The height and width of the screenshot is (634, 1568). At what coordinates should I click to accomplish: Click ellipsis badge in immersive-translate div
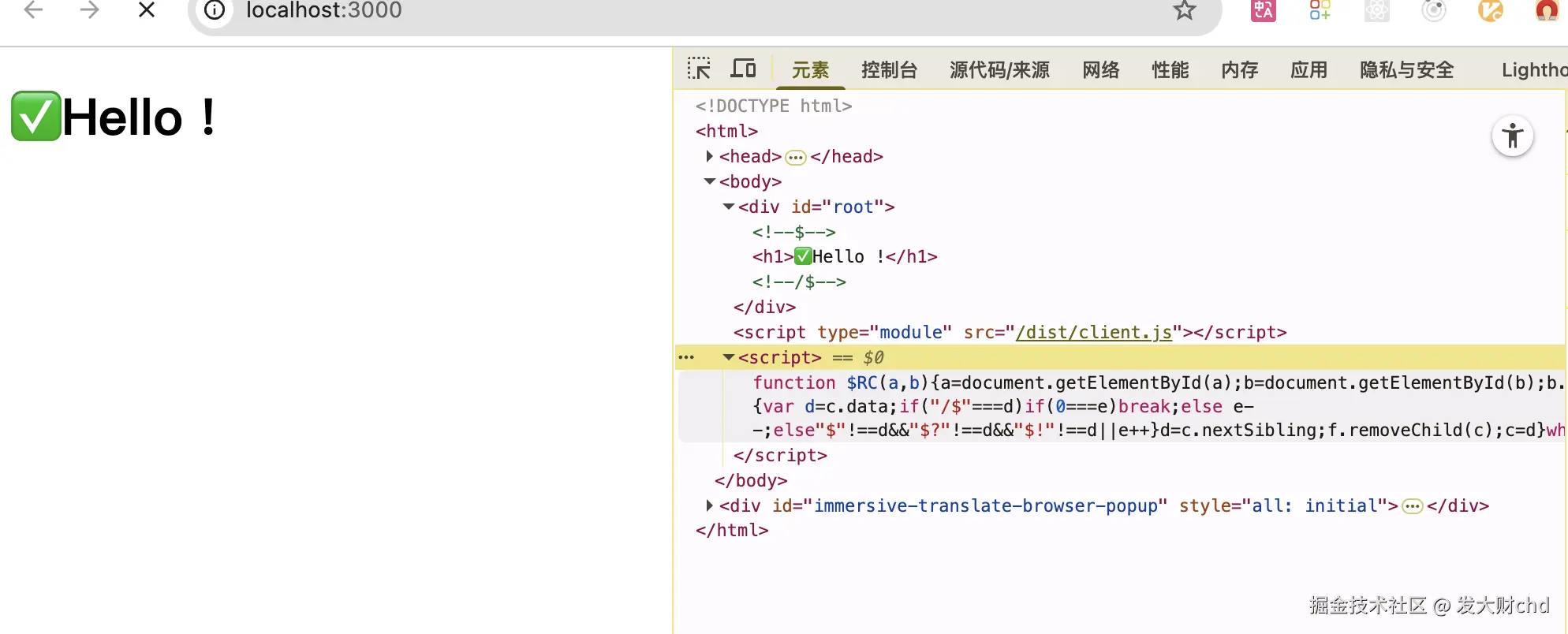[1413, 506]
